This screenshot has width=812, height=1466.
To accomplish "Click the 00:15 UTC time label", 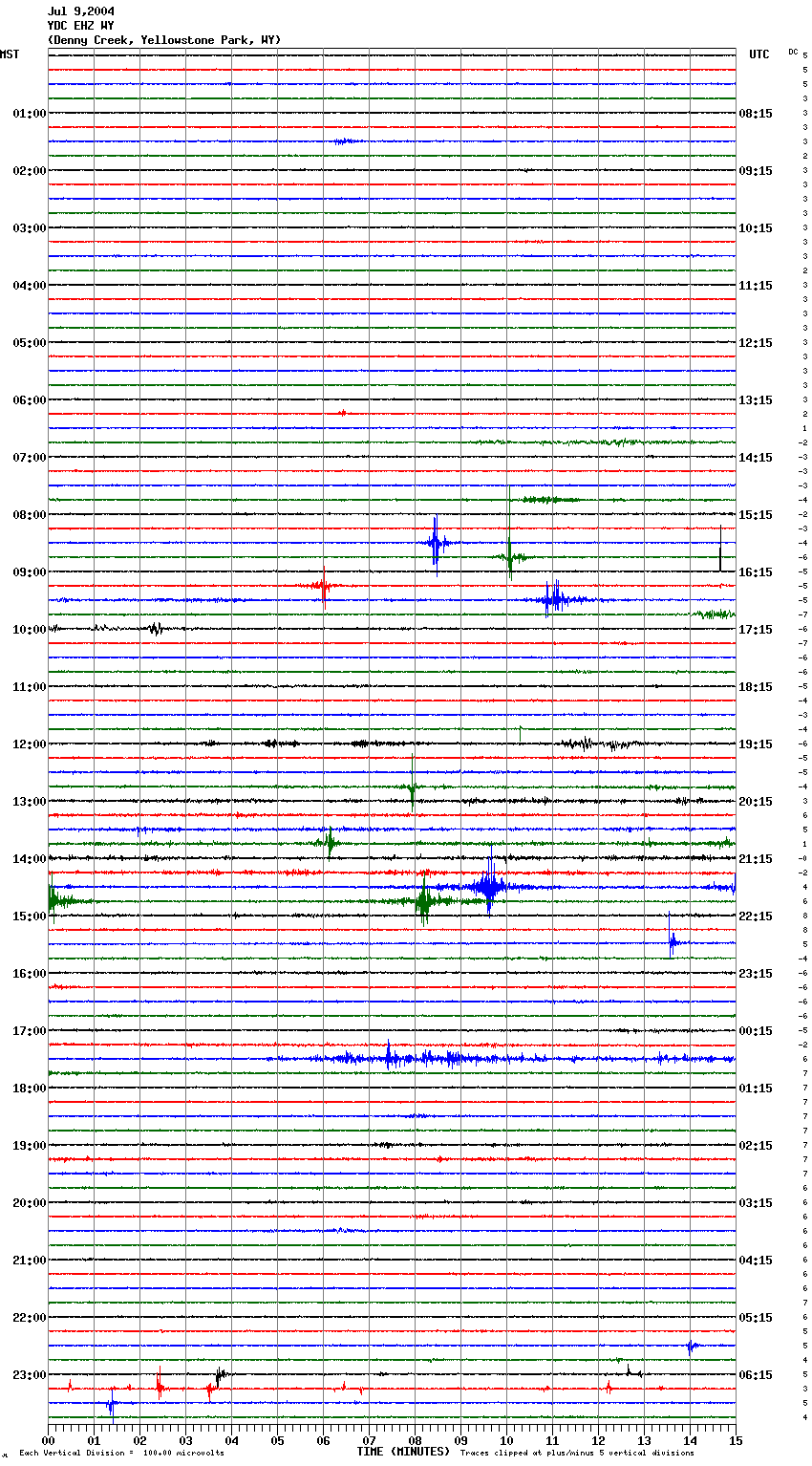I will click(756, 1031).
